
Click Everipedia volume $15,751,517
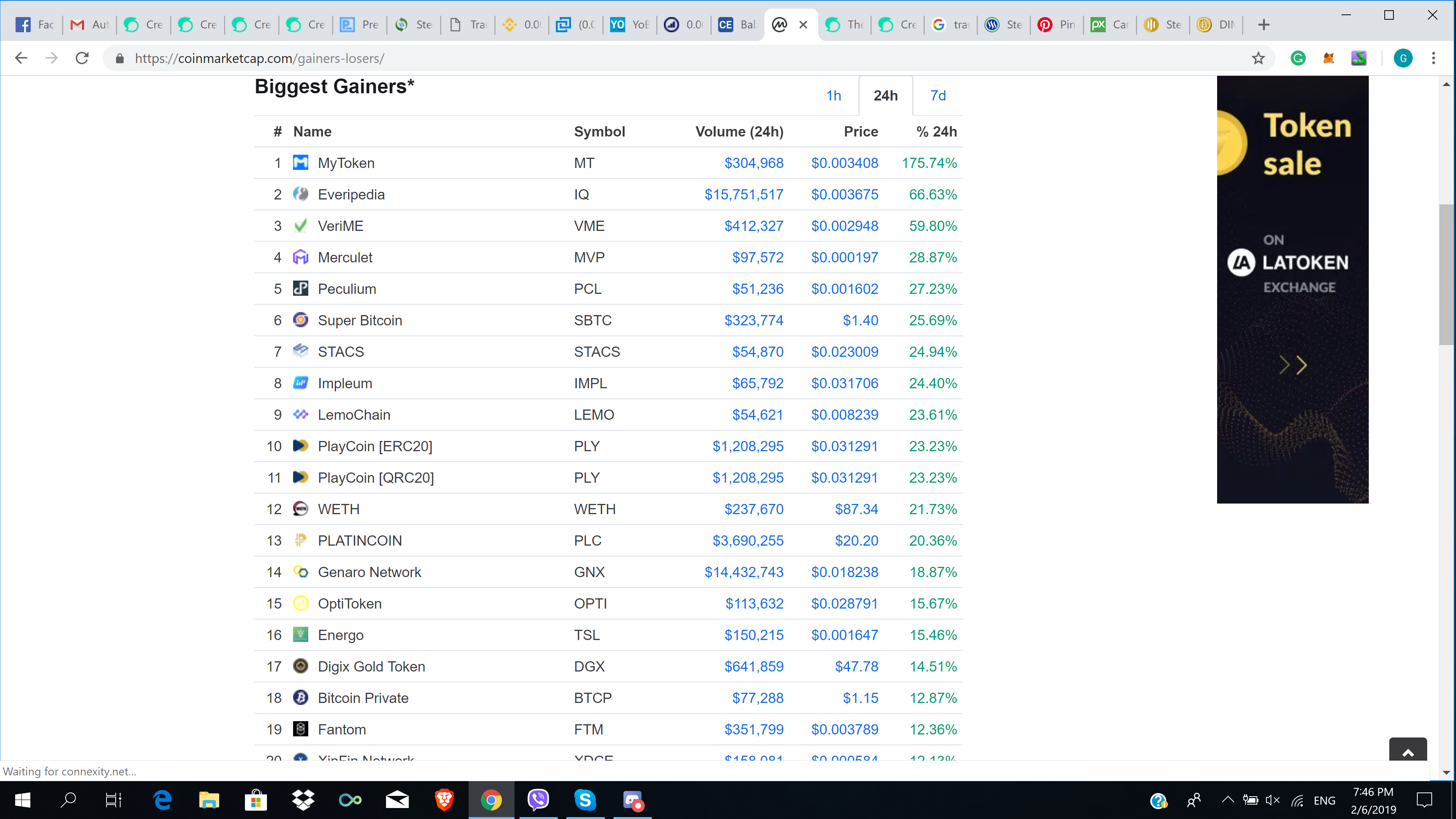point(744,195)
